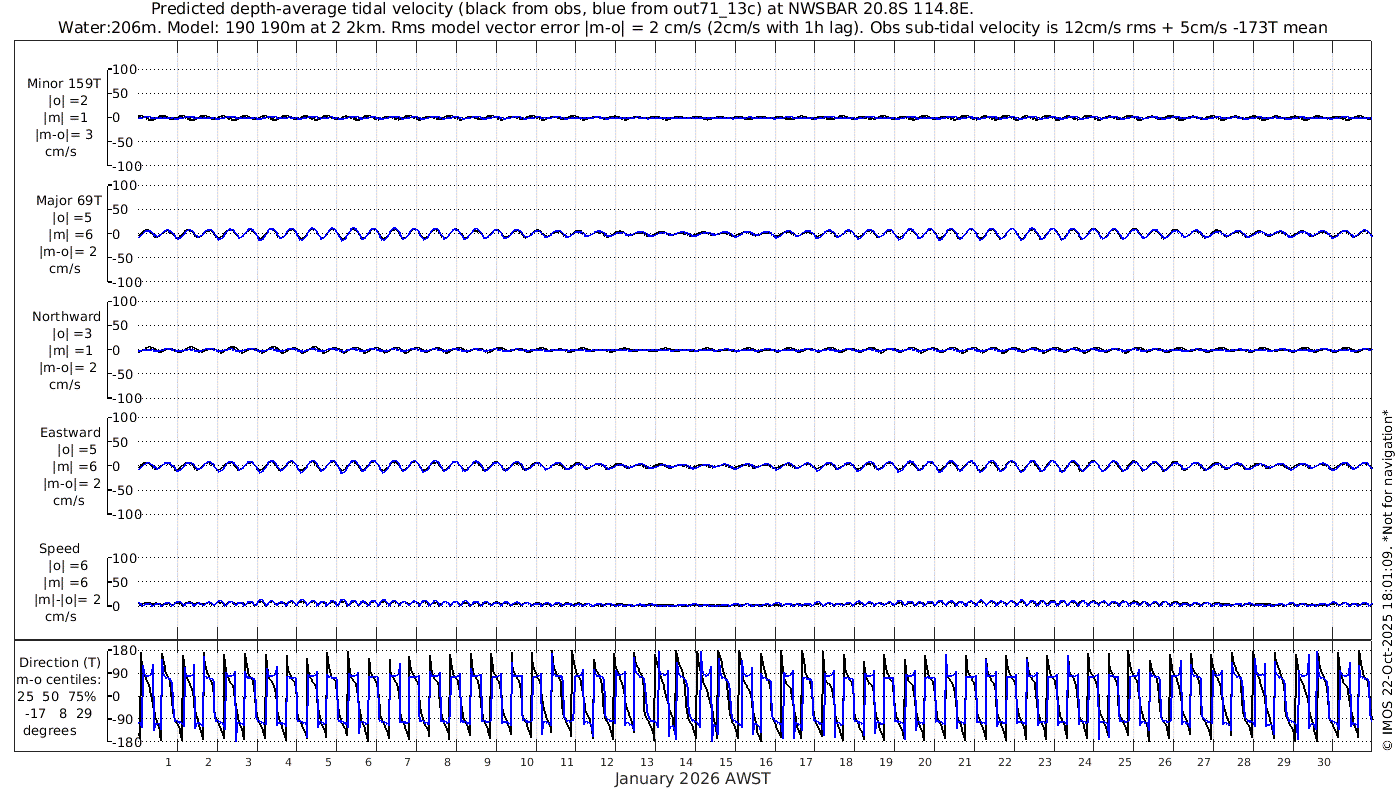Click the '-50' tick of the Eastward panel
Viewport: 1400px width, 800px height.
coord(124,490)
